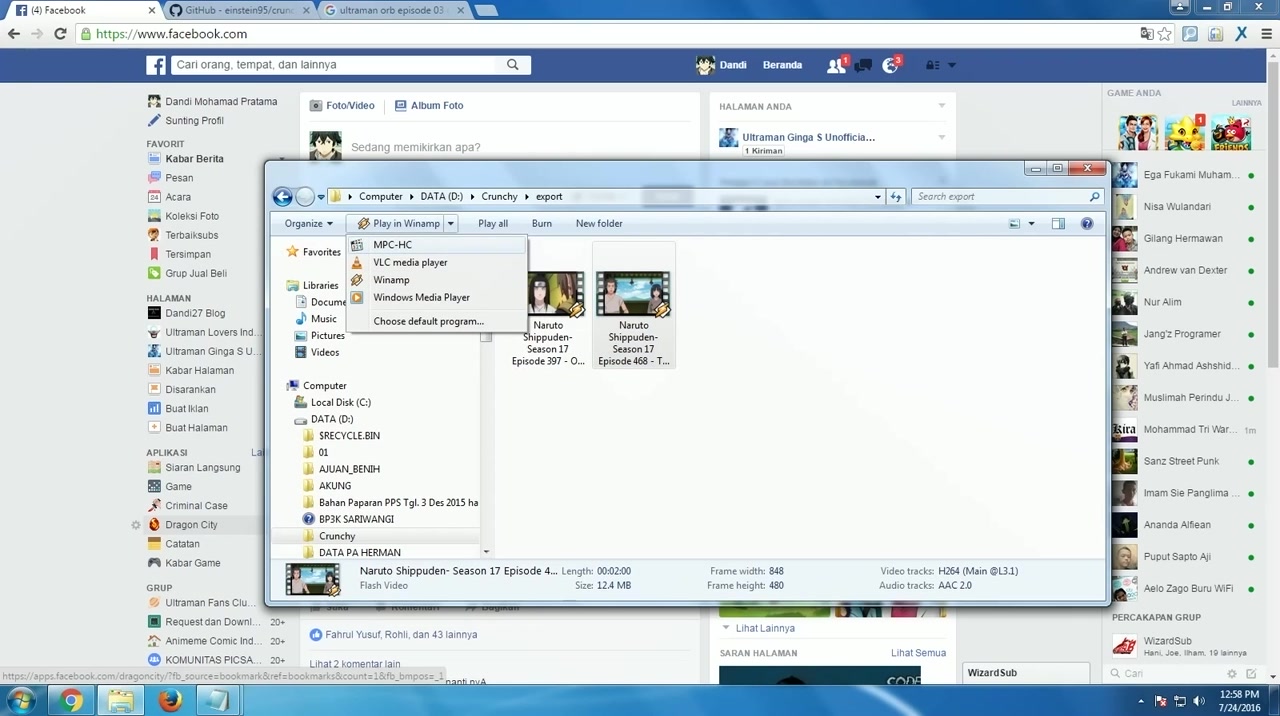Click the Burn toolbar button
The height and width of the screenshot is (716, 1280).
[541, 224]
